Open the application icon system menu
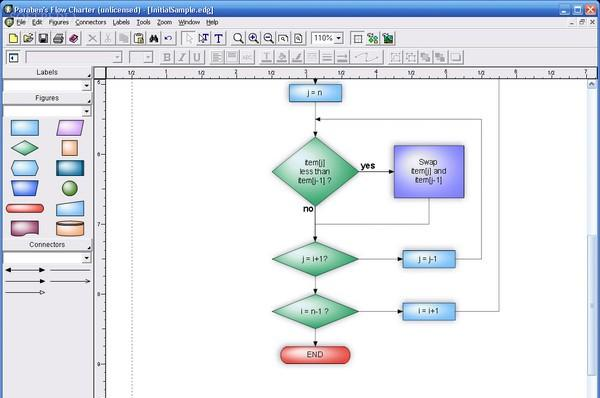The image size is (600, 398). pos(8,9)
